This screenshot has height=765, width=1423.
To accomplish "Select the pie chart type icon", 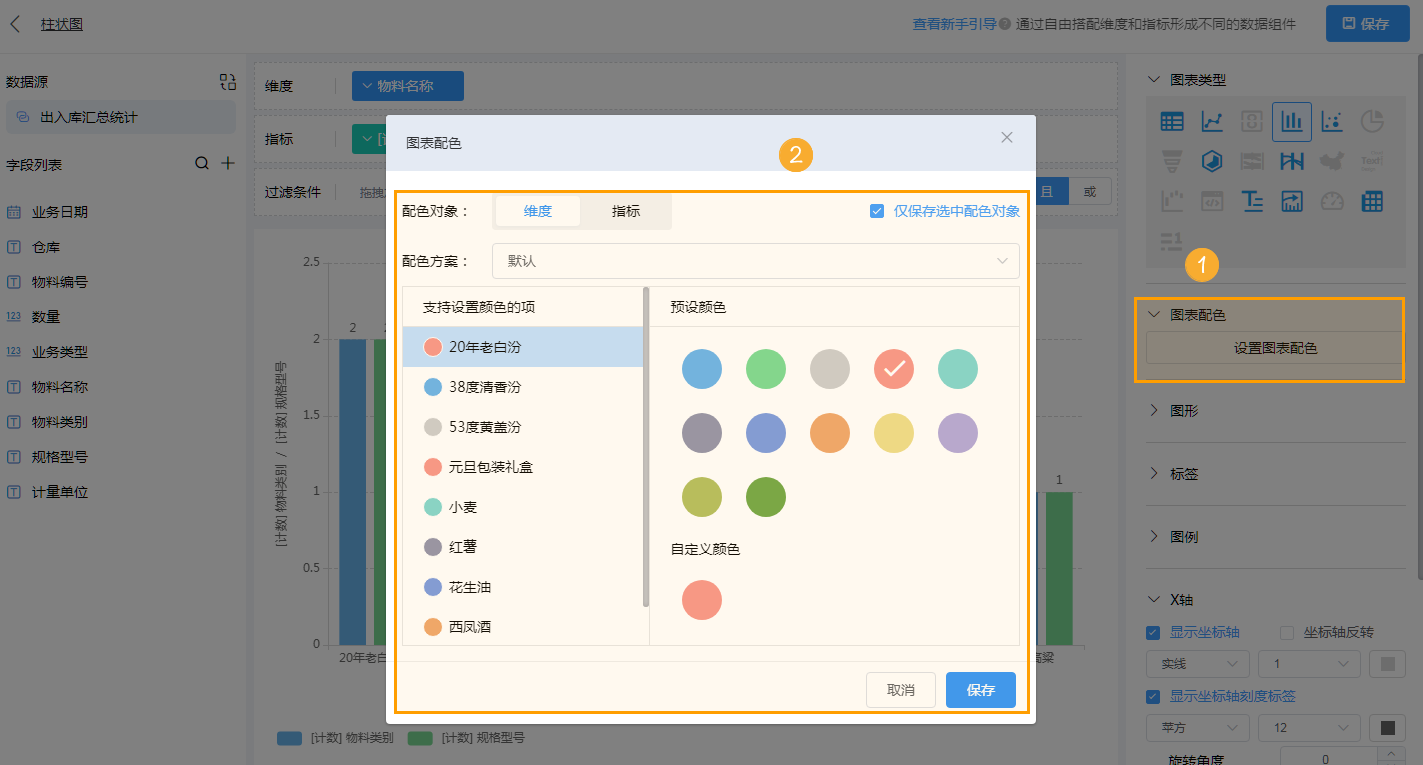I will (x=1372, y=120).
